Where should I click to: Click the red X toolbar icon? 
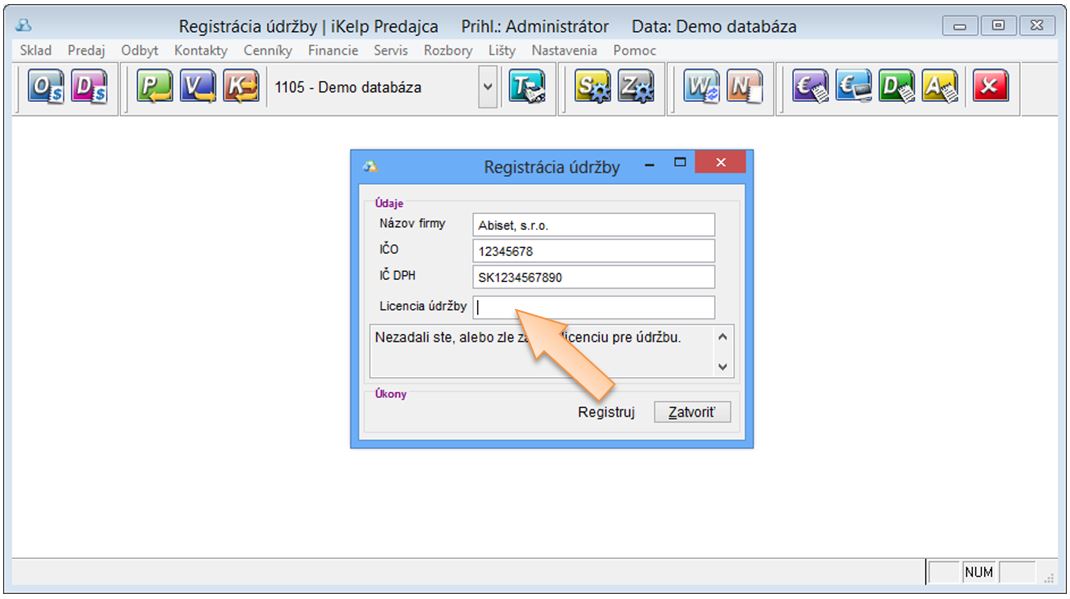click(x=988, y=88)
